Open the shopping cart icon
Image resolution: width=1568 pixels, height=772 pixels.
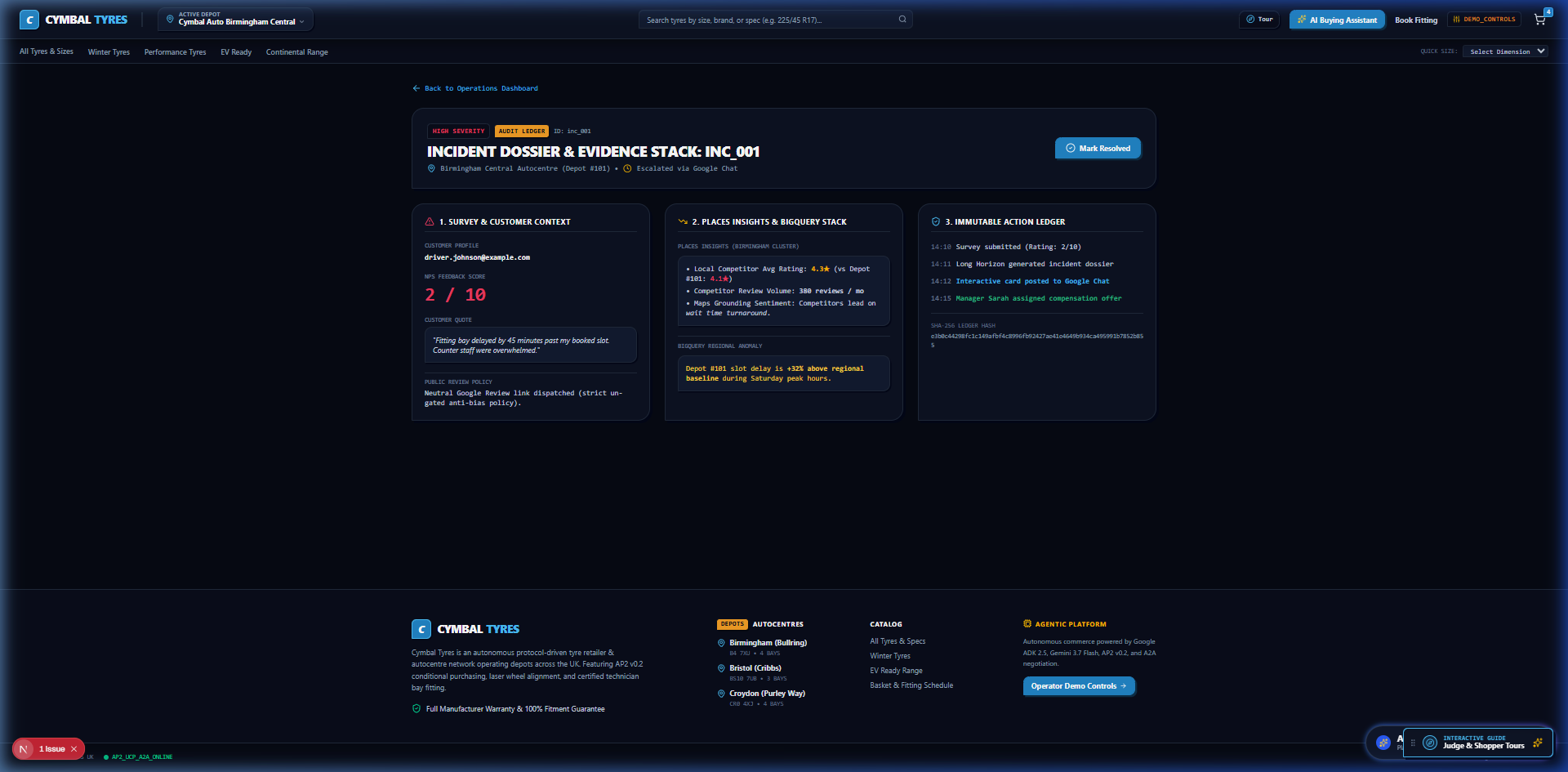(x=1539, y=20)
